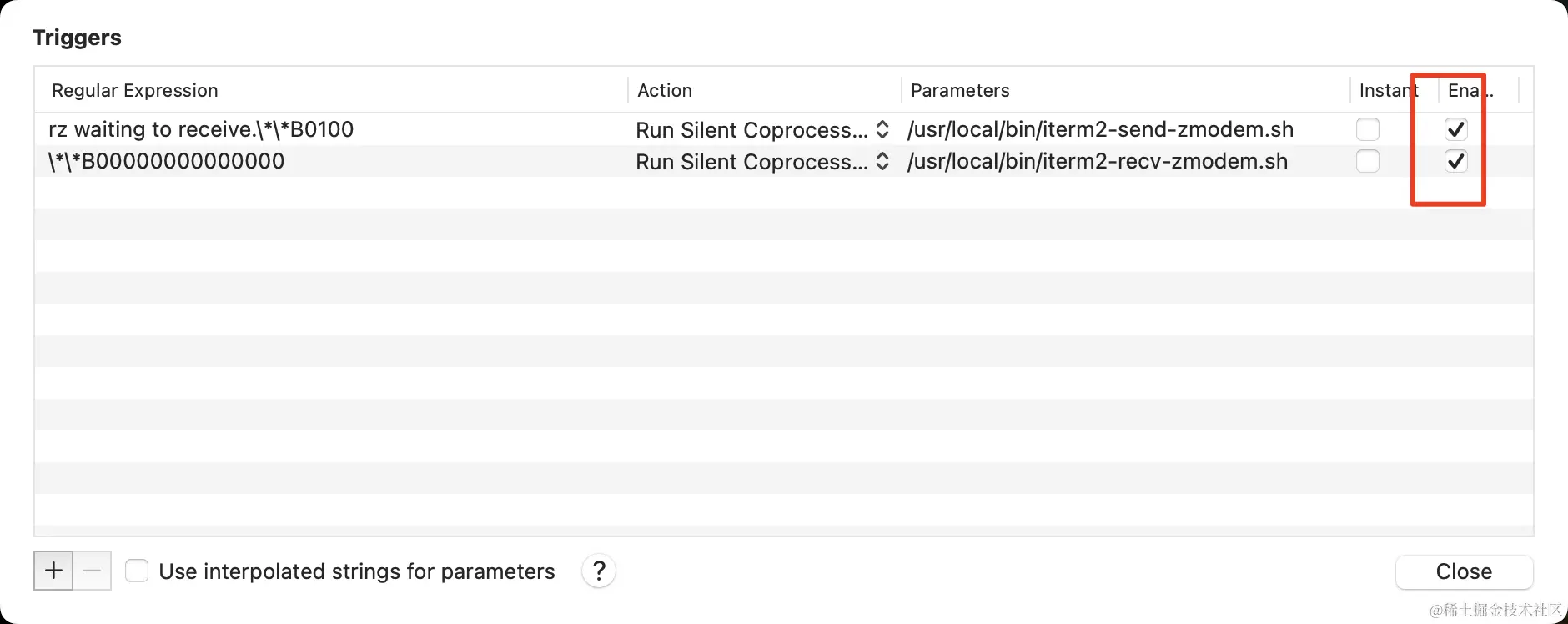The width and height of the screenshot is (1568, 624).
Task: Select the rz waiting to receive regex cell
Action: [x=201, y=129]
